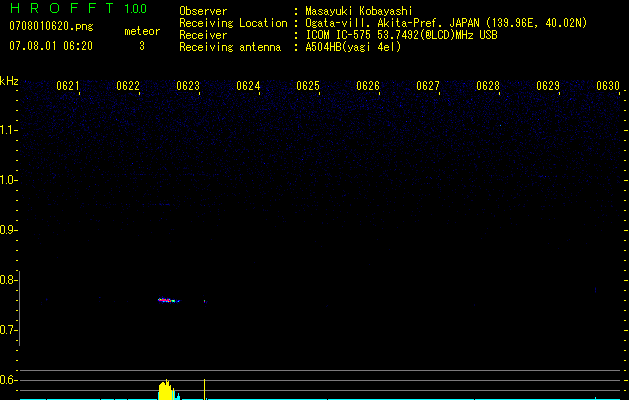Click the 0628 time marker

click(x=488, y=86)
